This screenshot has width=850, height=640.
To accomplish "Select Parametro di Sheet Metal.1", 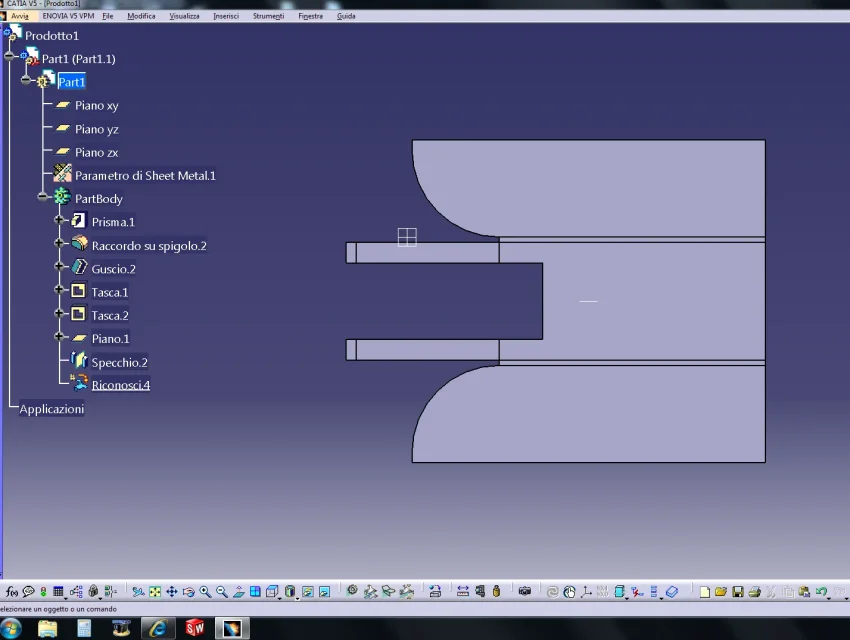I will point(145,176).
